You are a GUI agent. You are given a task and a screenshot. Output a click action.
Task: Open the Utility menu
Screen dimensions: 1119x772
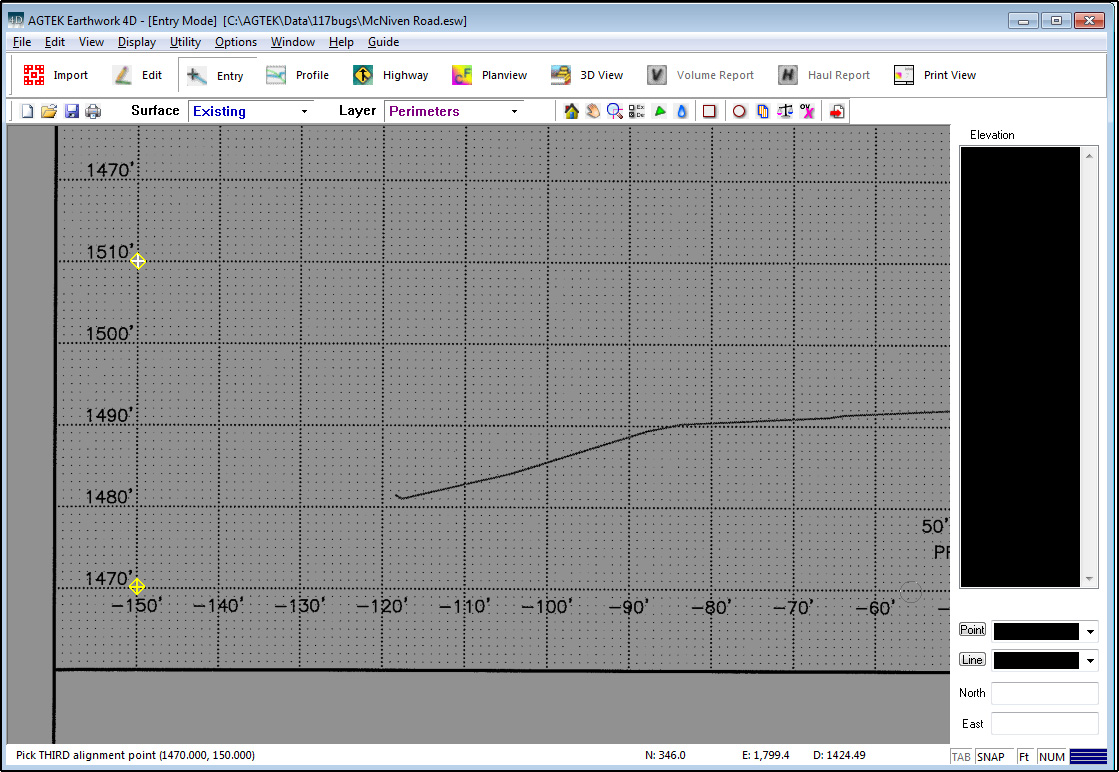tap(185, 42)
